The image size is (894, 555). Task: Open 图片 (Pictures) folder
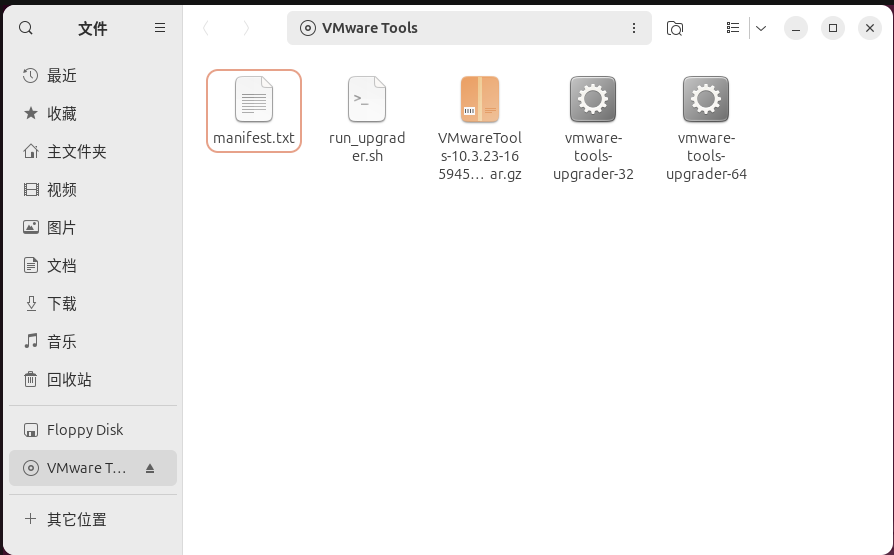point(93,228)
